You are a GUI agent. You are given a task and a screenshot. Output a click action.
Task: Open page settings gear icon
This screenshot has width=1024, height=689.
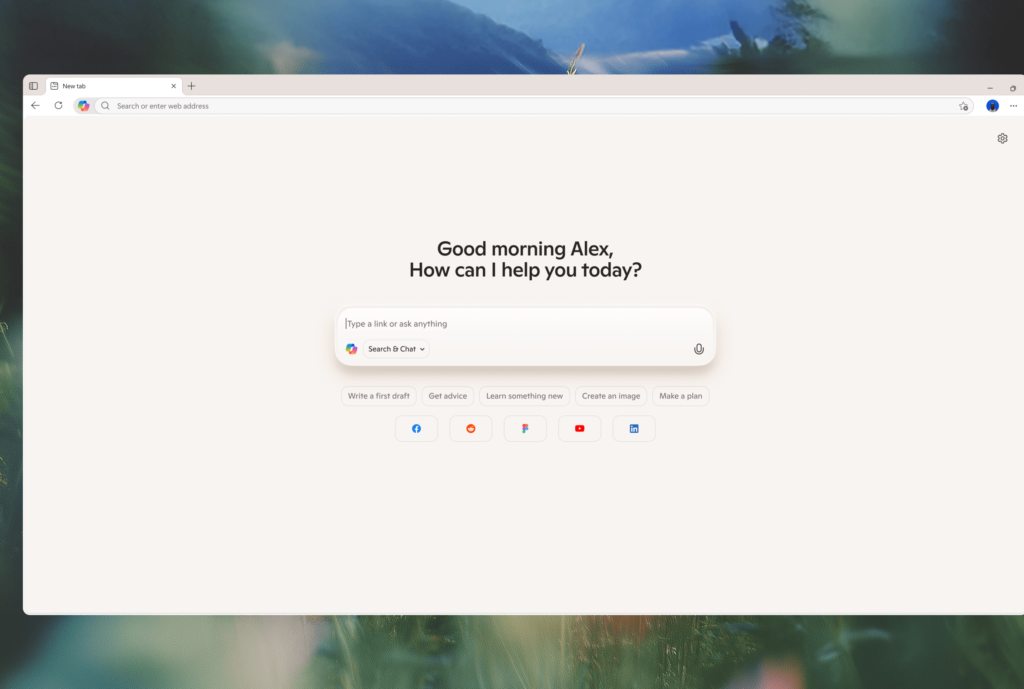coord(1002,139)
